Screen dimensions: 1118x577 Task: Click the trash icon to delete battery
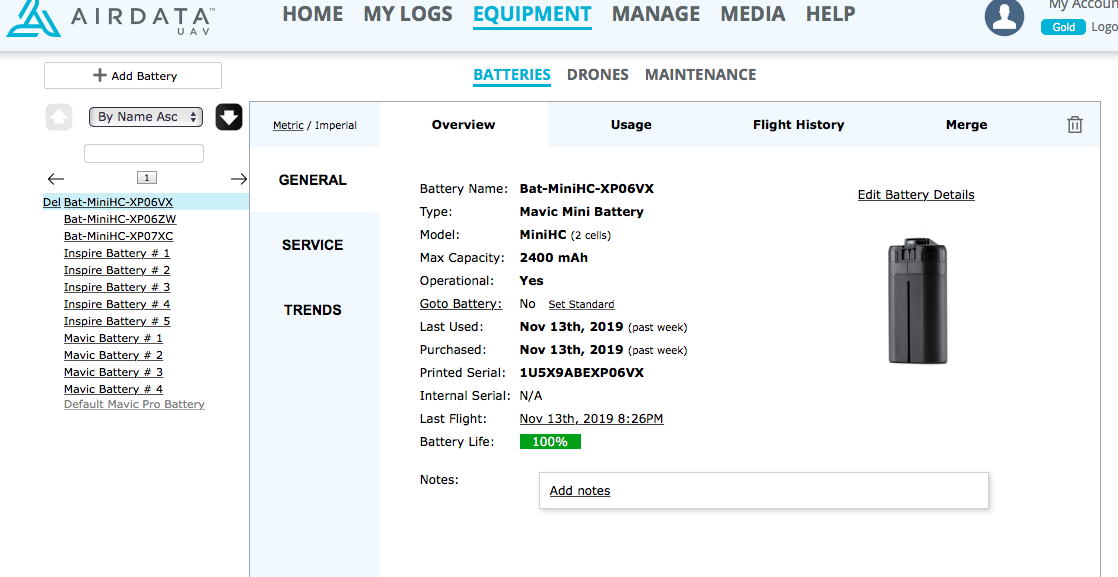coord(1074,125)
